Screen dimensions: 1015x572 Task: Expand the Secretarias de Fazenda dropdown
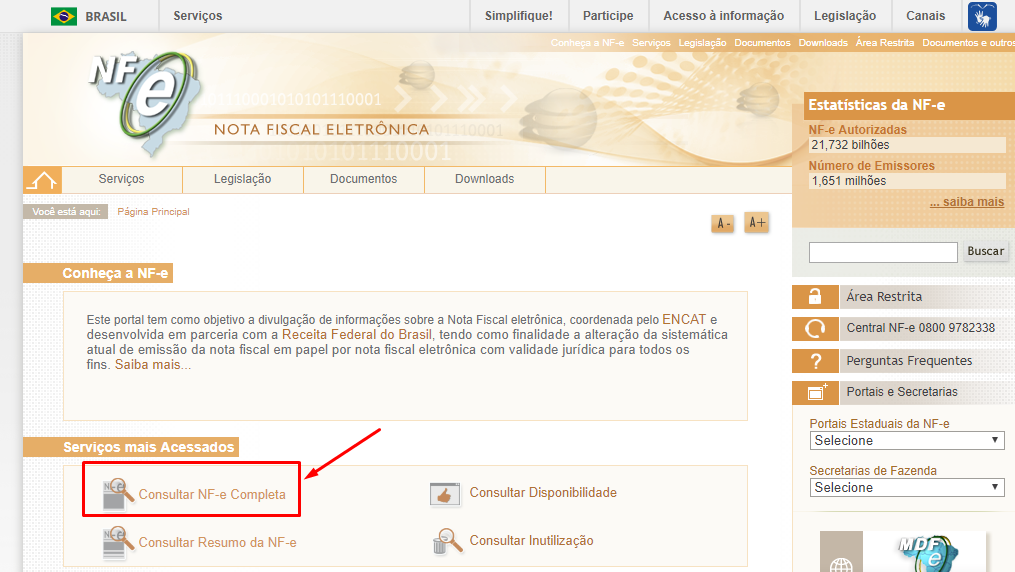pos(906,487)
